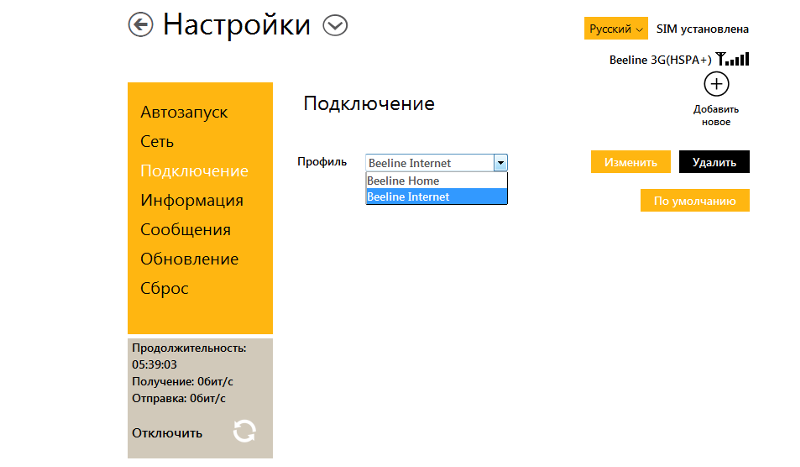Choose Beeline Home from profile list
The height and width of the screenshot is (467, 800).
click(437, 181)
